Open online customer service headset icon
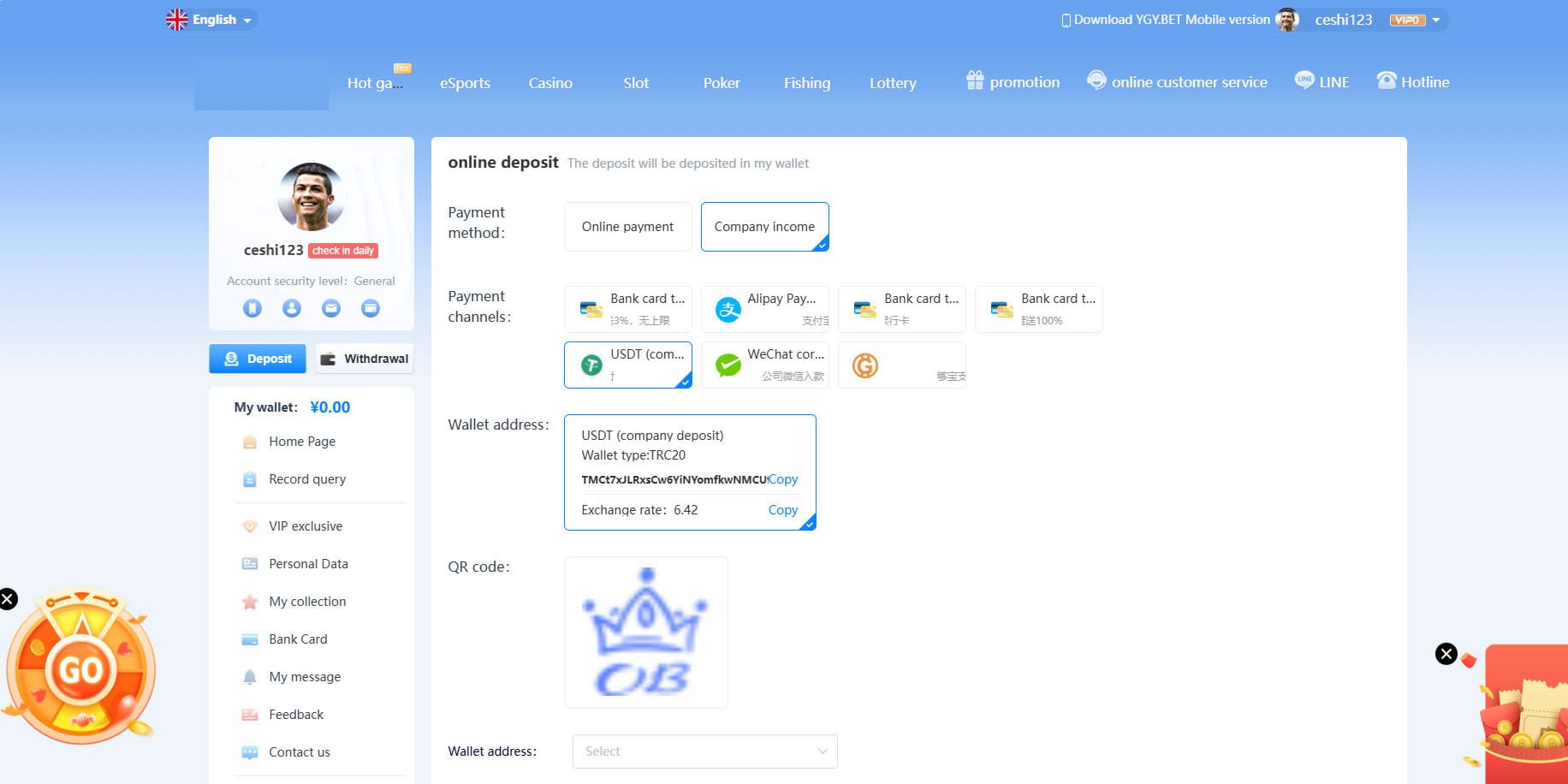Viewport: 1568px width, 784px height. [x=1096, y=80]
